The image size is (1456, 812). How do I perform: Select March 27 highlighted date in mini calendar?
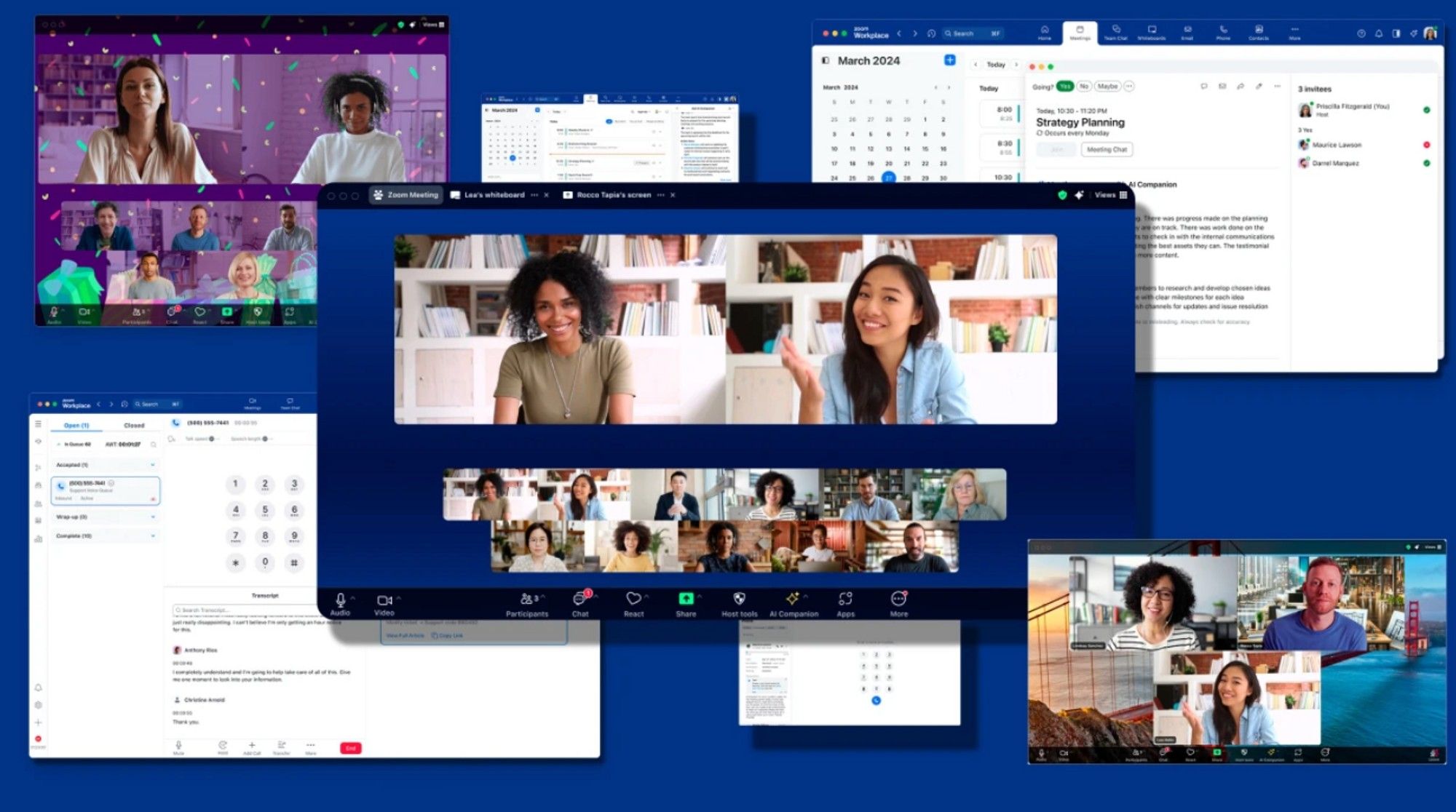[x=888, y=178]
